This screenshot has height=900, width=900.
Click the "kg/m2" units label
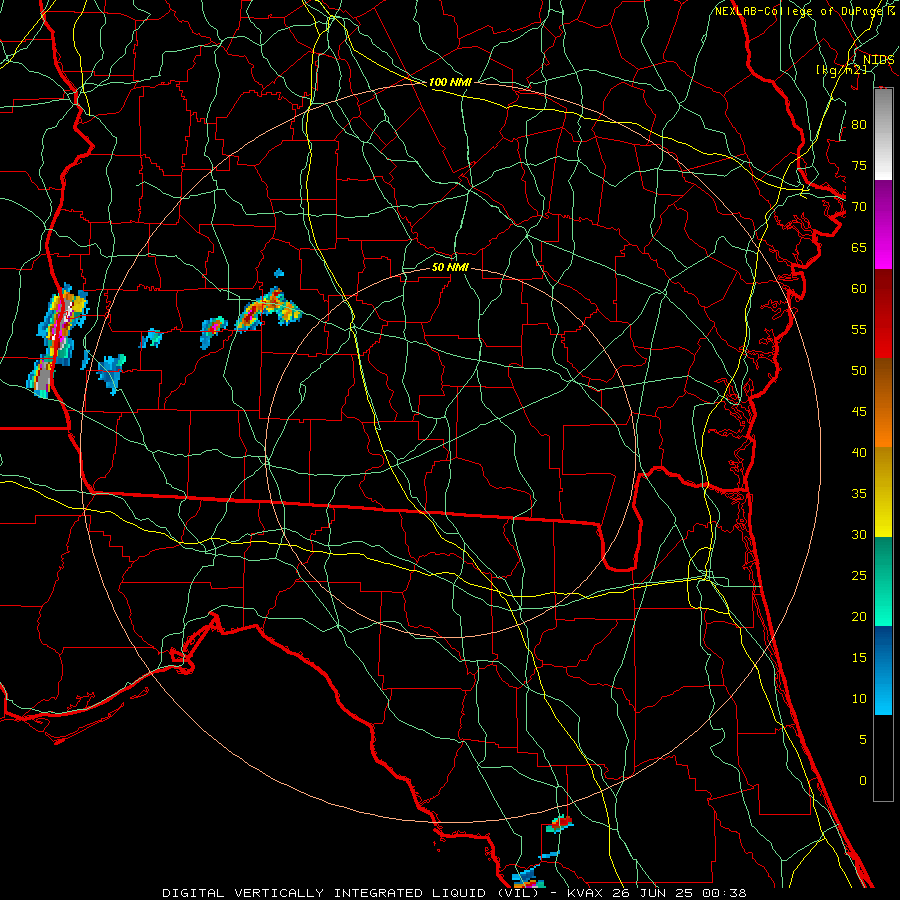tap(842, 70)
